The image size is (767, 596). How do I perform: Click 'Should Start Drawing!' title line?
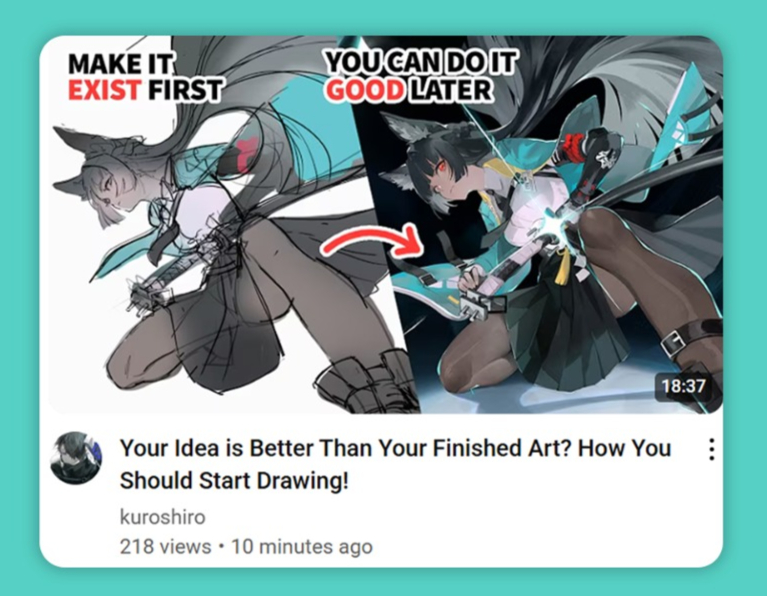234,481
